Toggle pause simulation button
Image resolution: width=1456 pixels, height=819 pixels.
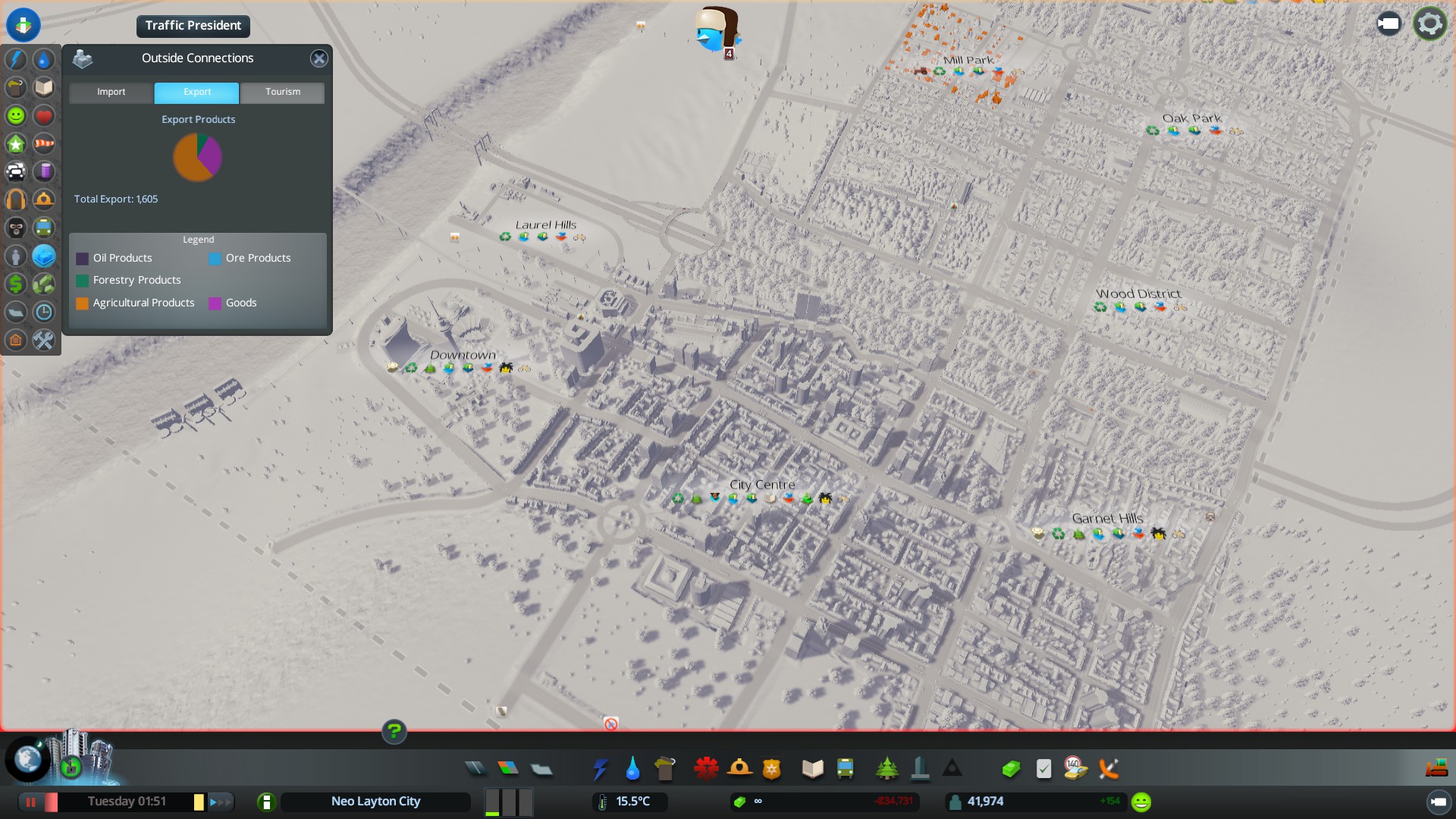click(x=31, y=802)
